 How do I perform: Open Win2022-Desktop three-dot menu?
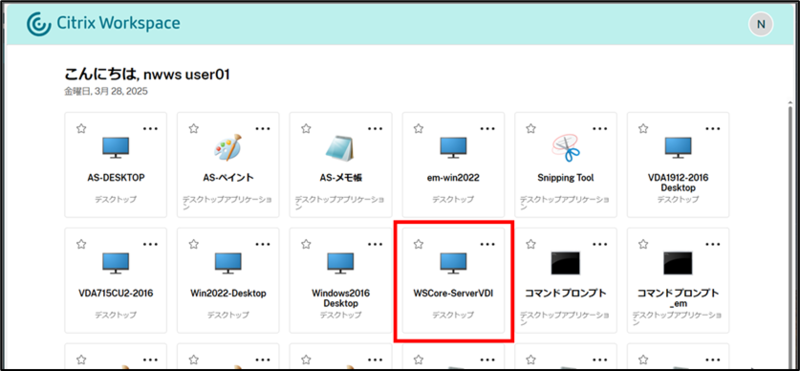(x=263, y=244)
